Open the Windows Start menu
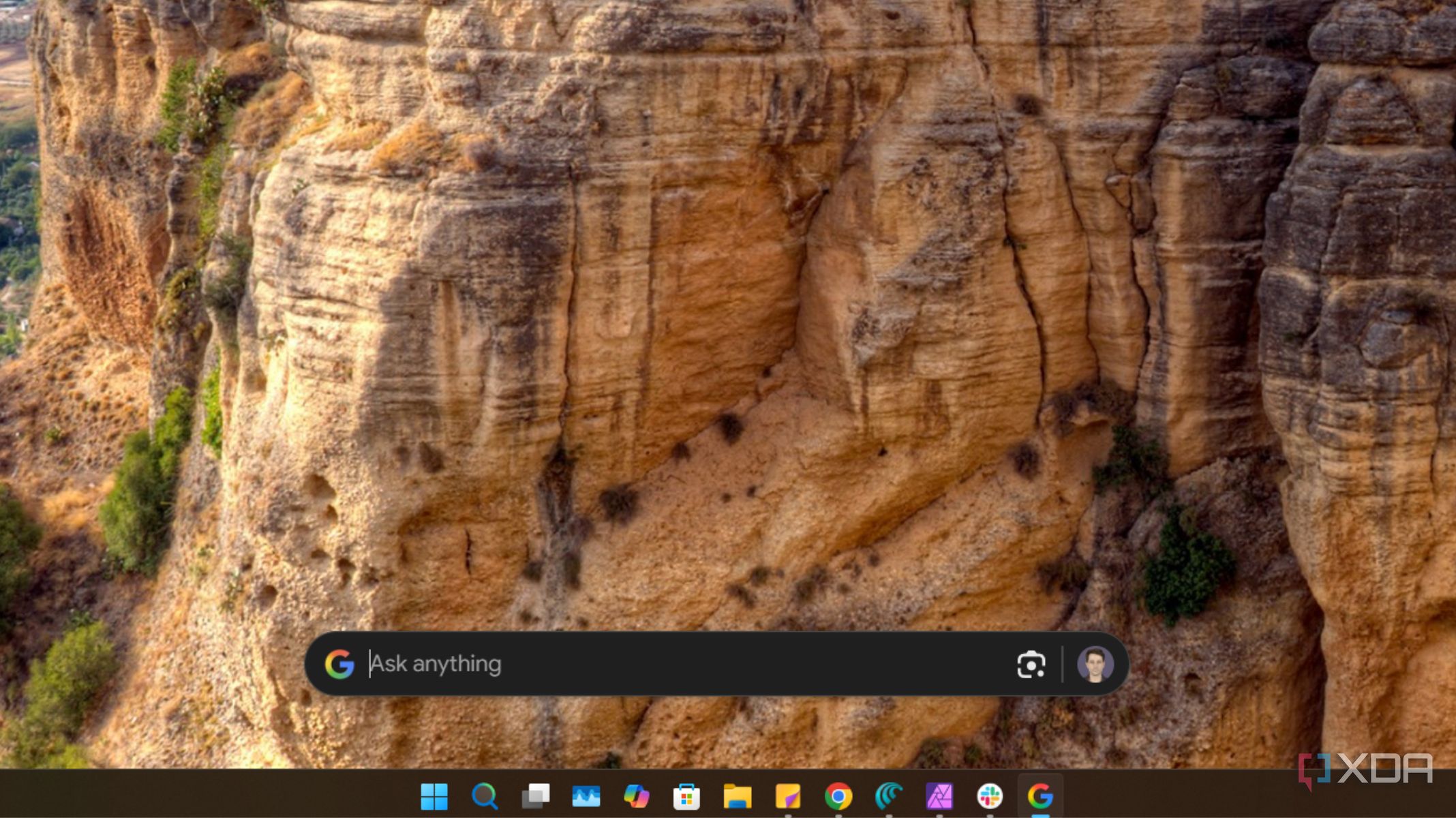 (x=434, y=796)
